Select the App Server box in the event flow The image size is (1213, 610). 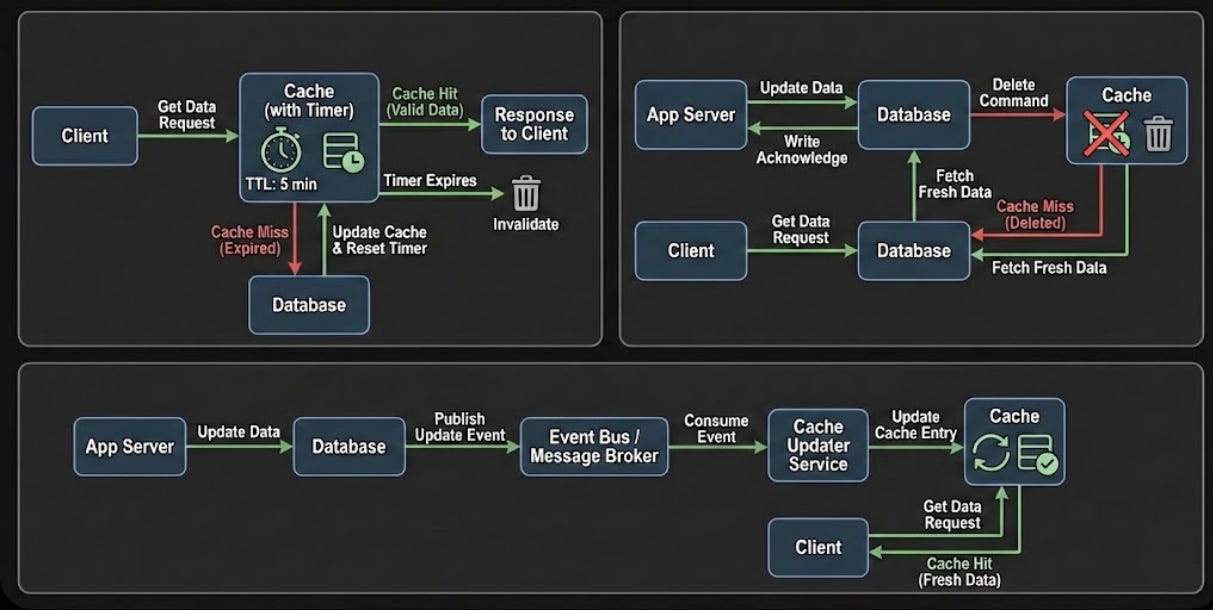click(x=130, y=446)
